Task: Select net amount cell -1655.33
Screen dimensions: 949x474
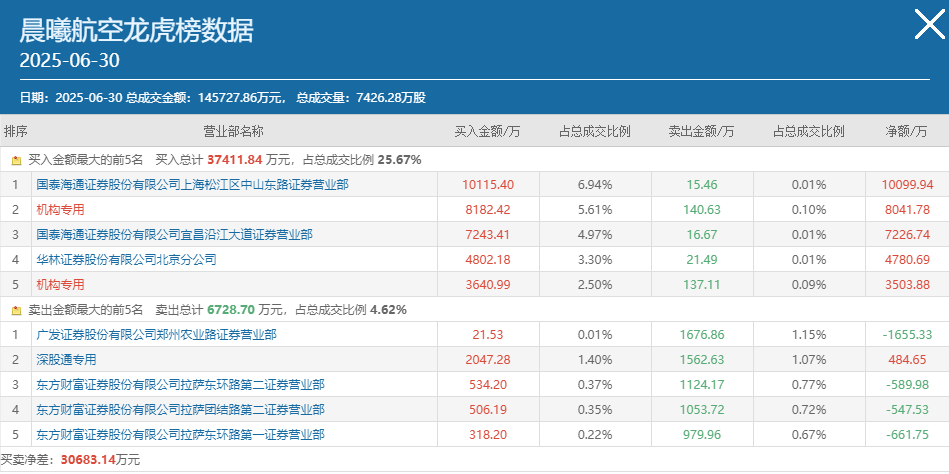Action: (x=907, y=334)
